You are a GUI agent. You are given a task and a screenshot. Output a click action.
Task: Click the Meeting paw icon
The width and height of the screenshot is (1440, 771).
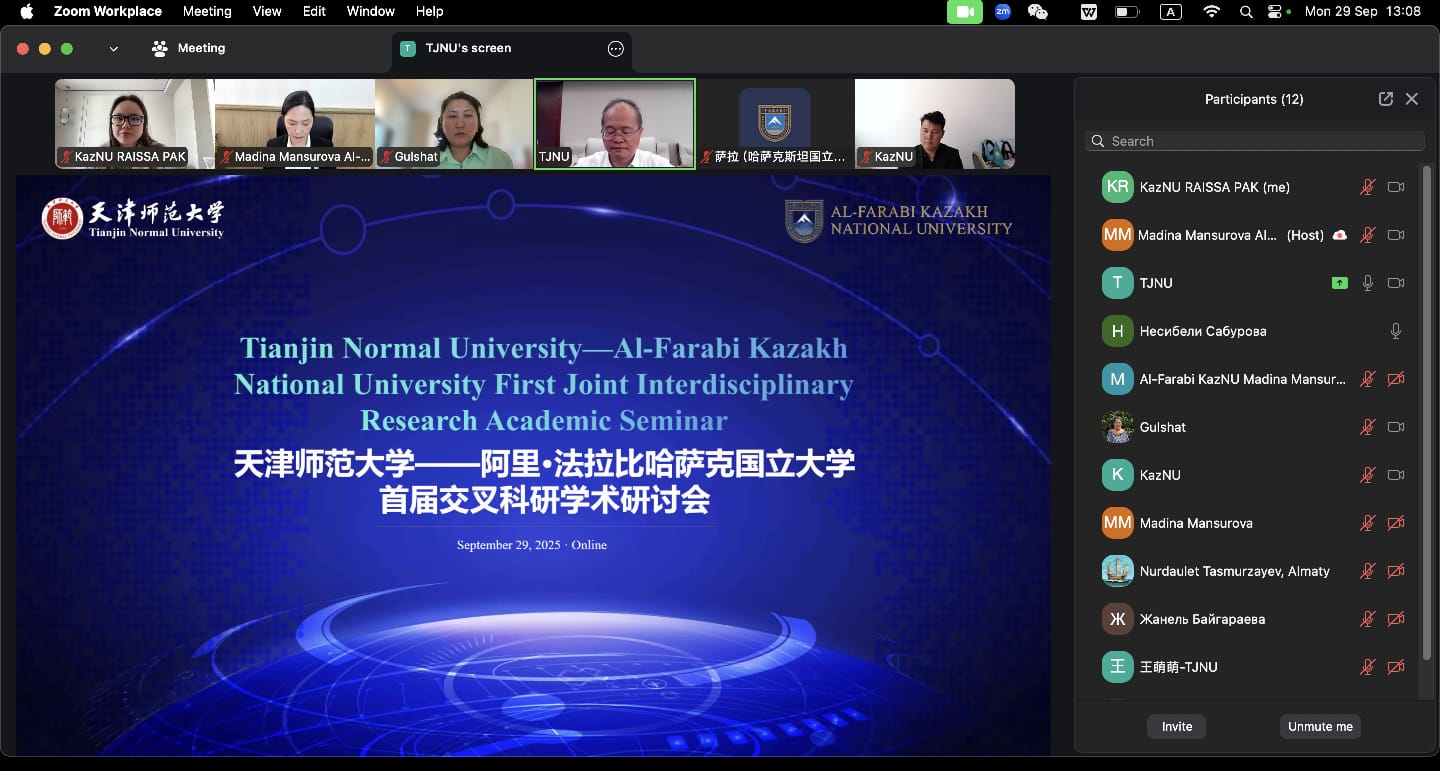point(159,48)
